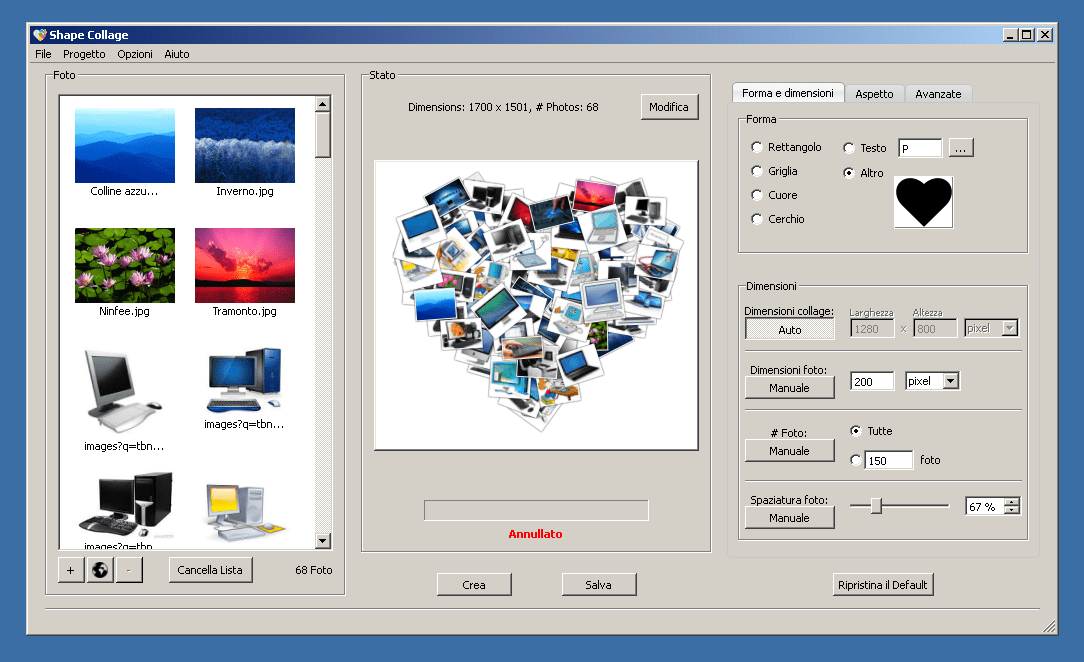Switch to the Aspetto tab
Viewport: 1084px width, 662px height.
click(875, 93)
